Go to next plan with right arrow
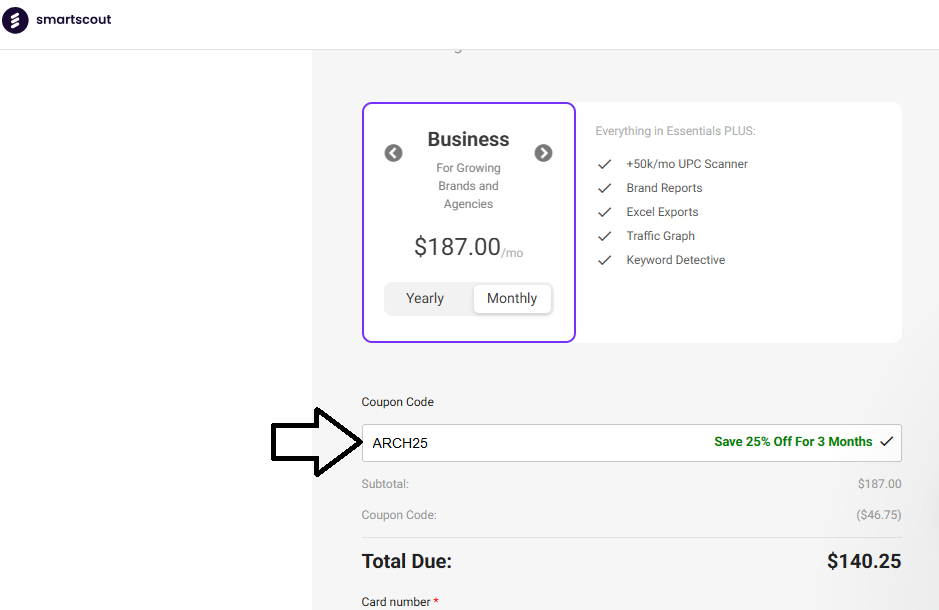939x610 pixels. 543,153
